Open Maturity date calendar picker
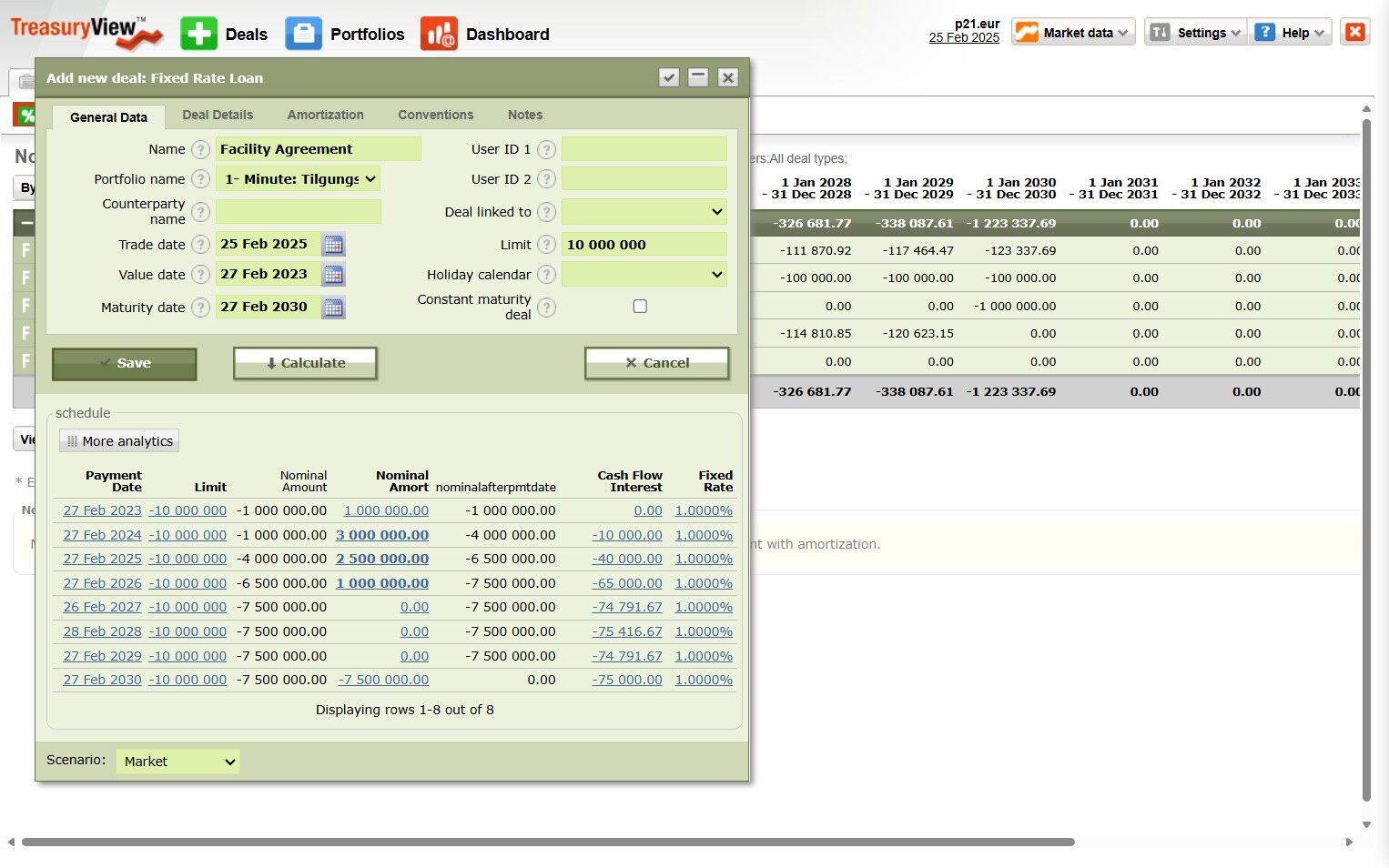Image resolution: width=1389 pixels, height=868 pixels. pyautogui.click(x=334, y=308)
